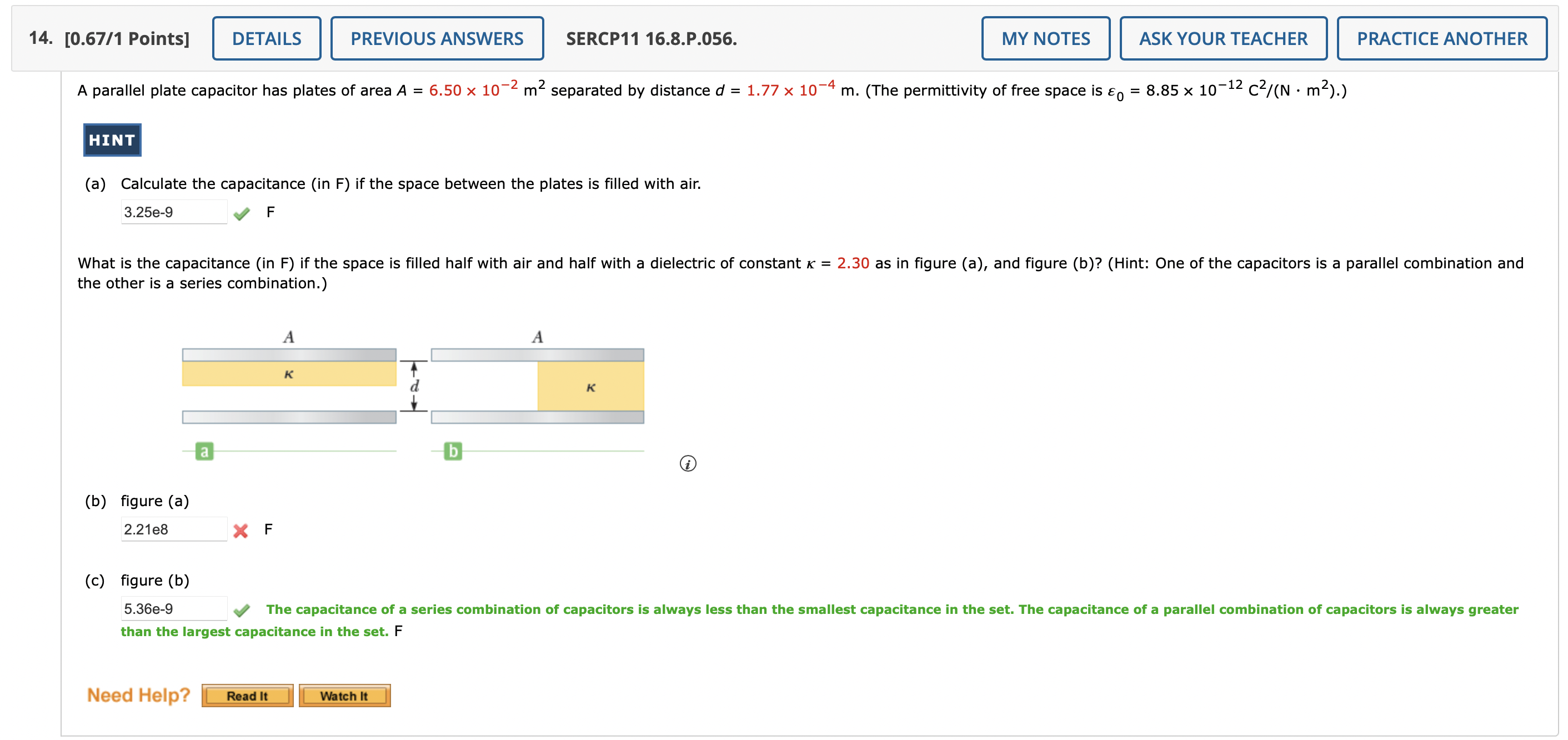Open the Watch It video
Viewport: 1568px width, 740px height.
click(344, 696)
